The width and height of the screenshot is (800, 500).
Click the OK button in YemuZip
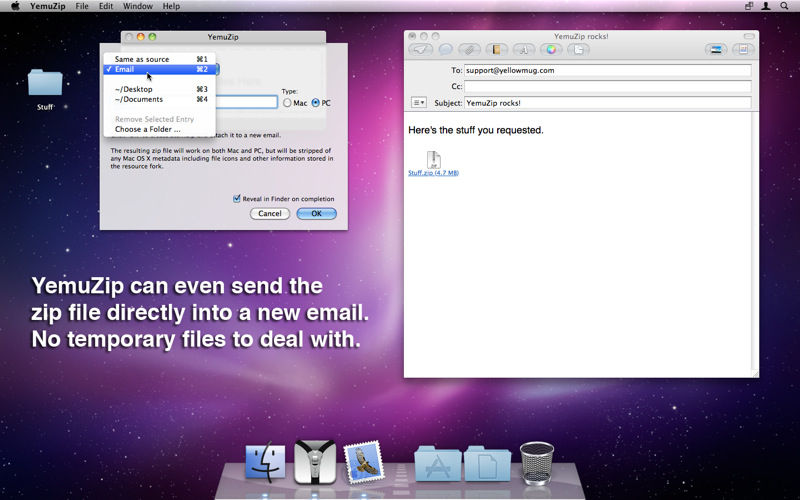click(316, 213)
